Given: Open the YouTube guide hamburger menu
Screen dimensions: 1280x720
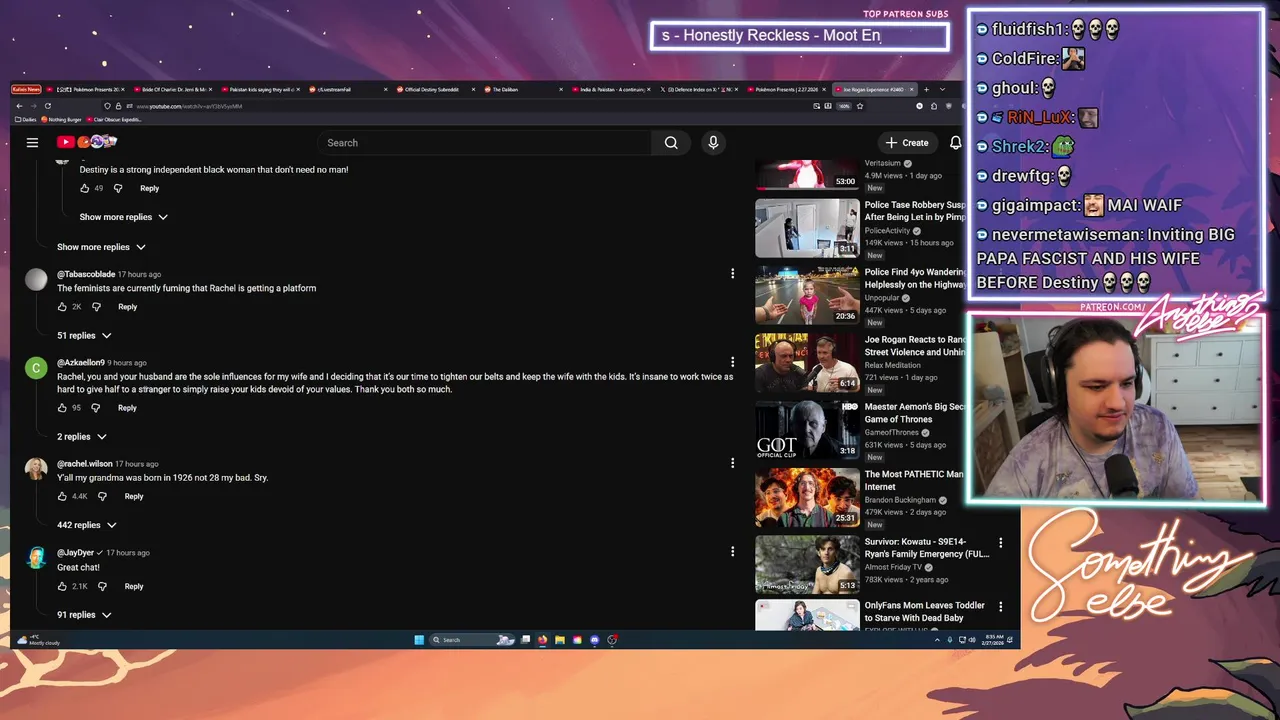Looking at the screenshot, I should click(32, 143).
